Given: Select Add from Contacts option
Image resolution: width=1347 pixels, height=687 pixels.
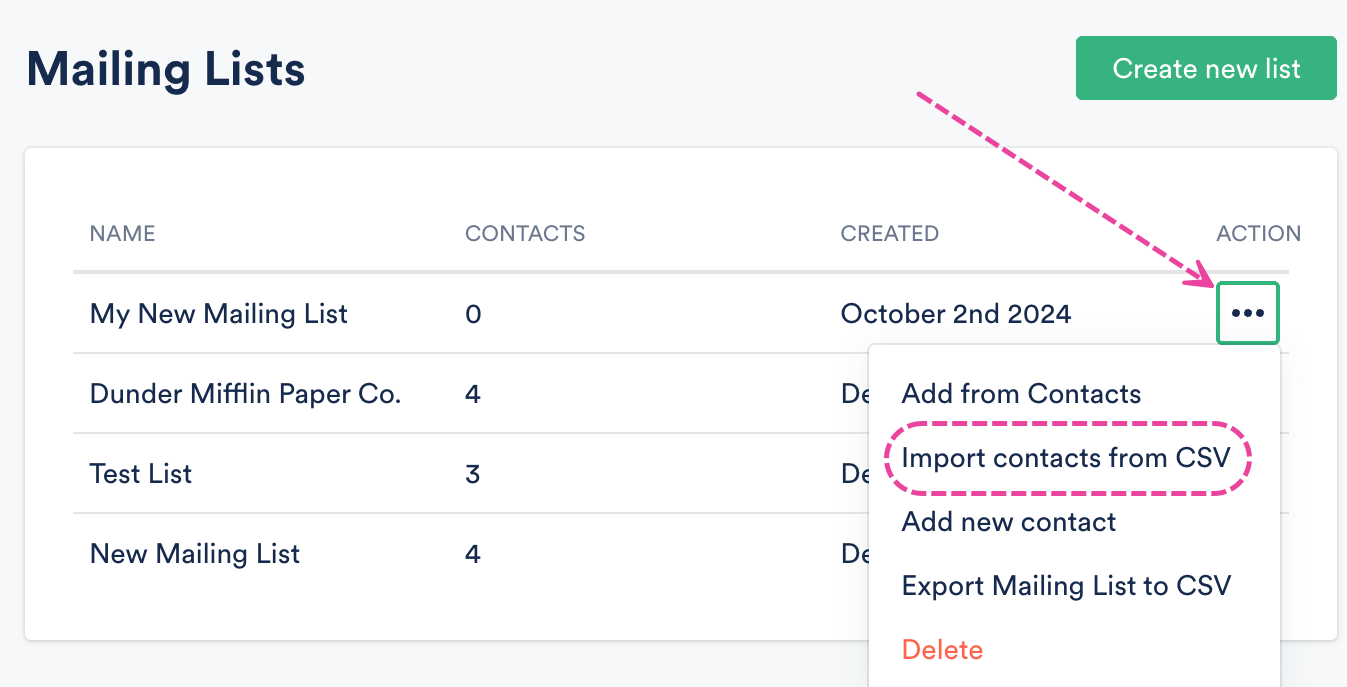Looking at the screenshot, I should [x=1021, y=394].
